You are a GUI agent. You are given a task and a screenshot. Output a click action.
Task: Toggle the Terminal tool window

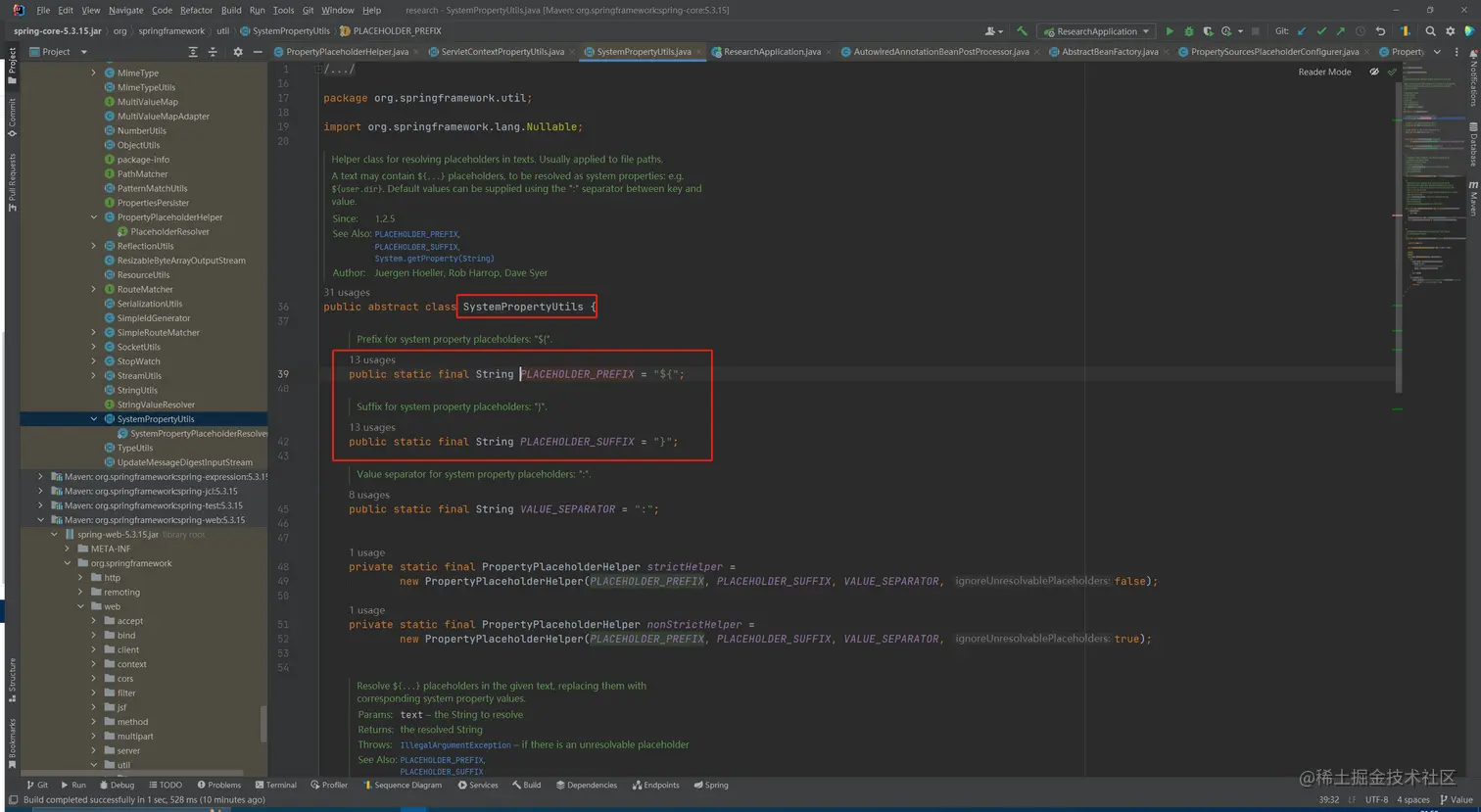pos(274,785)
